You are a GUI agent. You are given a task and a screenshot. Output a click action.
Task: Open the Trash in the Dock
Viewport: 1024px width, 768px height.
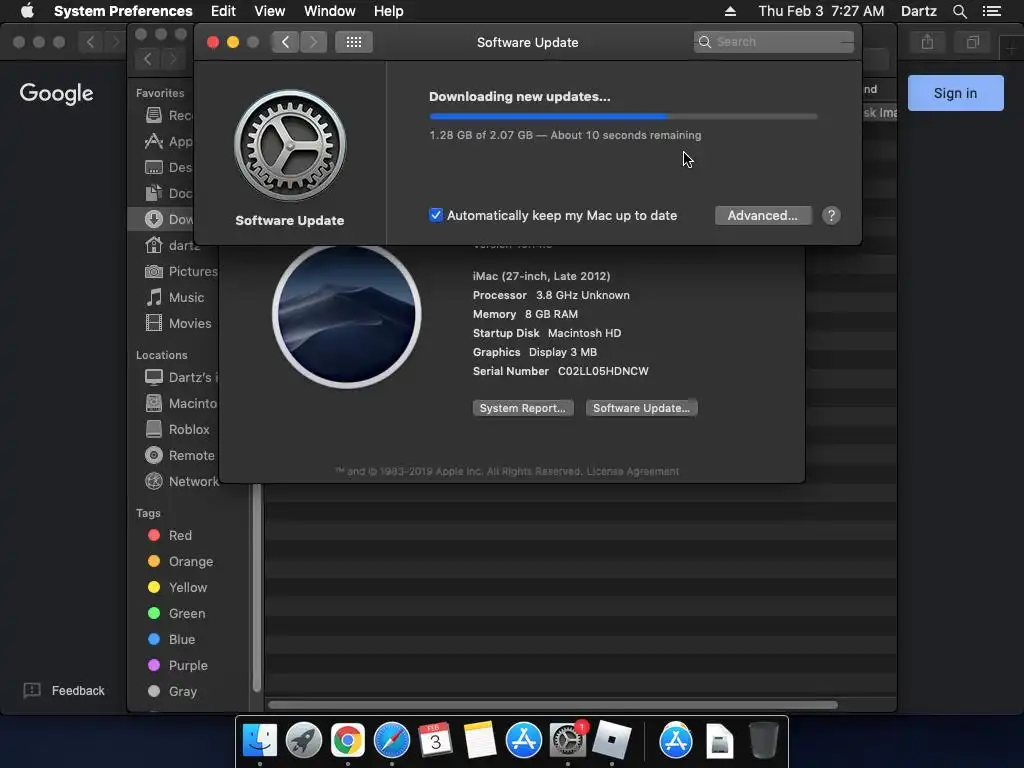(763, 741)
